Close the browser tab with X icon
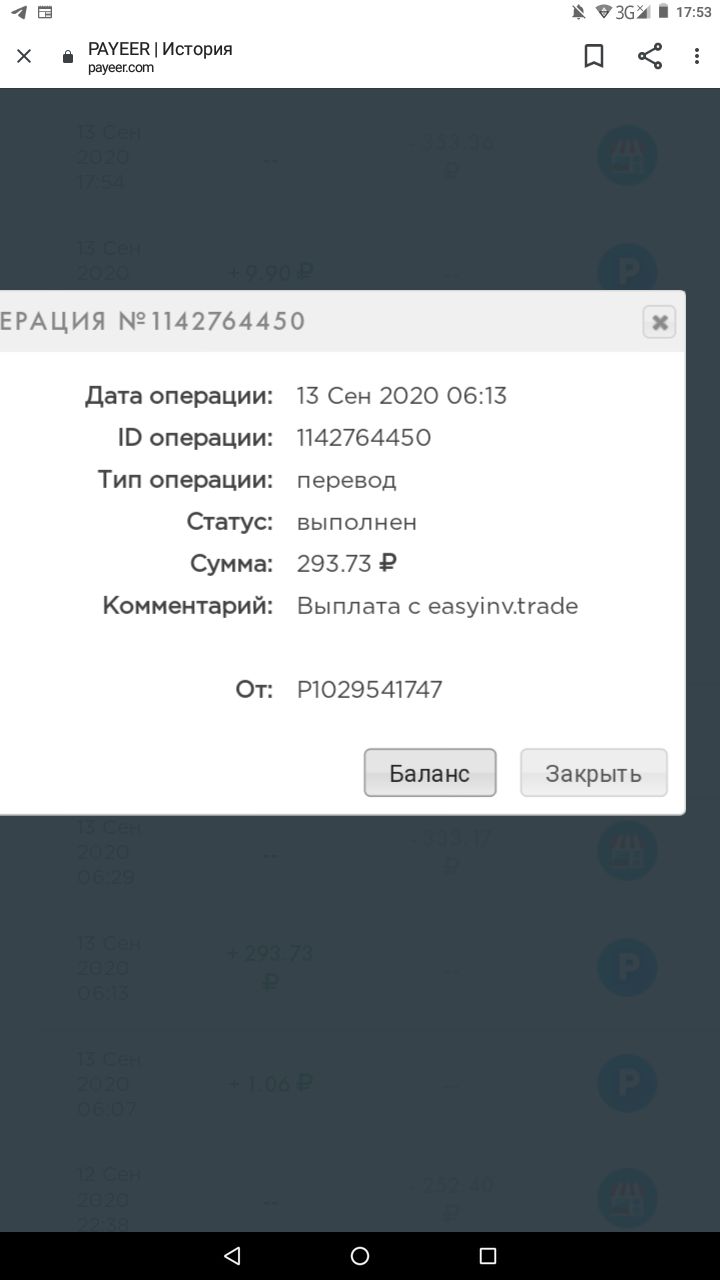 click(24, 57)
